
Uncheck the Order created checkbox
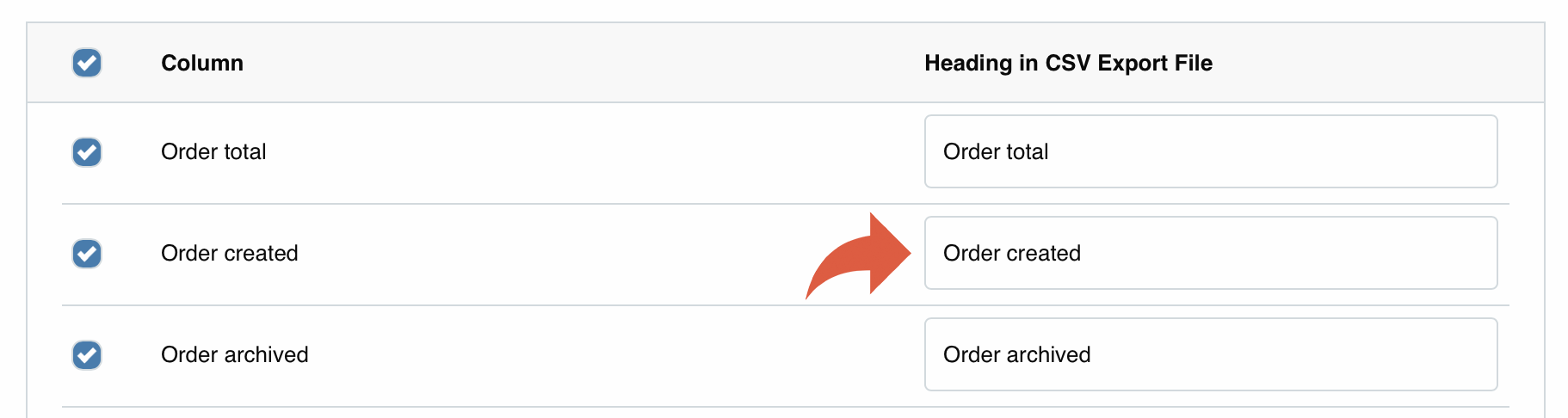87,254
